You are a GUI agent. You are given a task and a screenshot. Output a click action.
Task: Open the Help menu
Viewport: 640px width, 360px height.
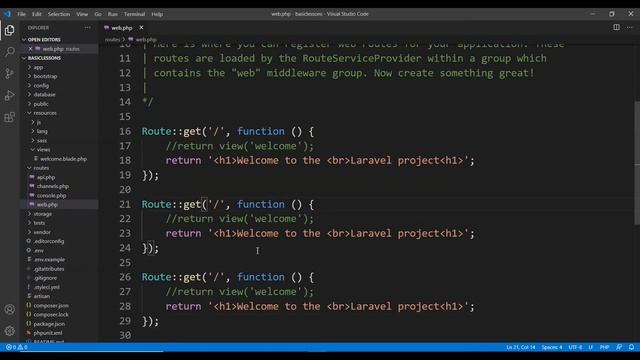click(x=157, y=14)
